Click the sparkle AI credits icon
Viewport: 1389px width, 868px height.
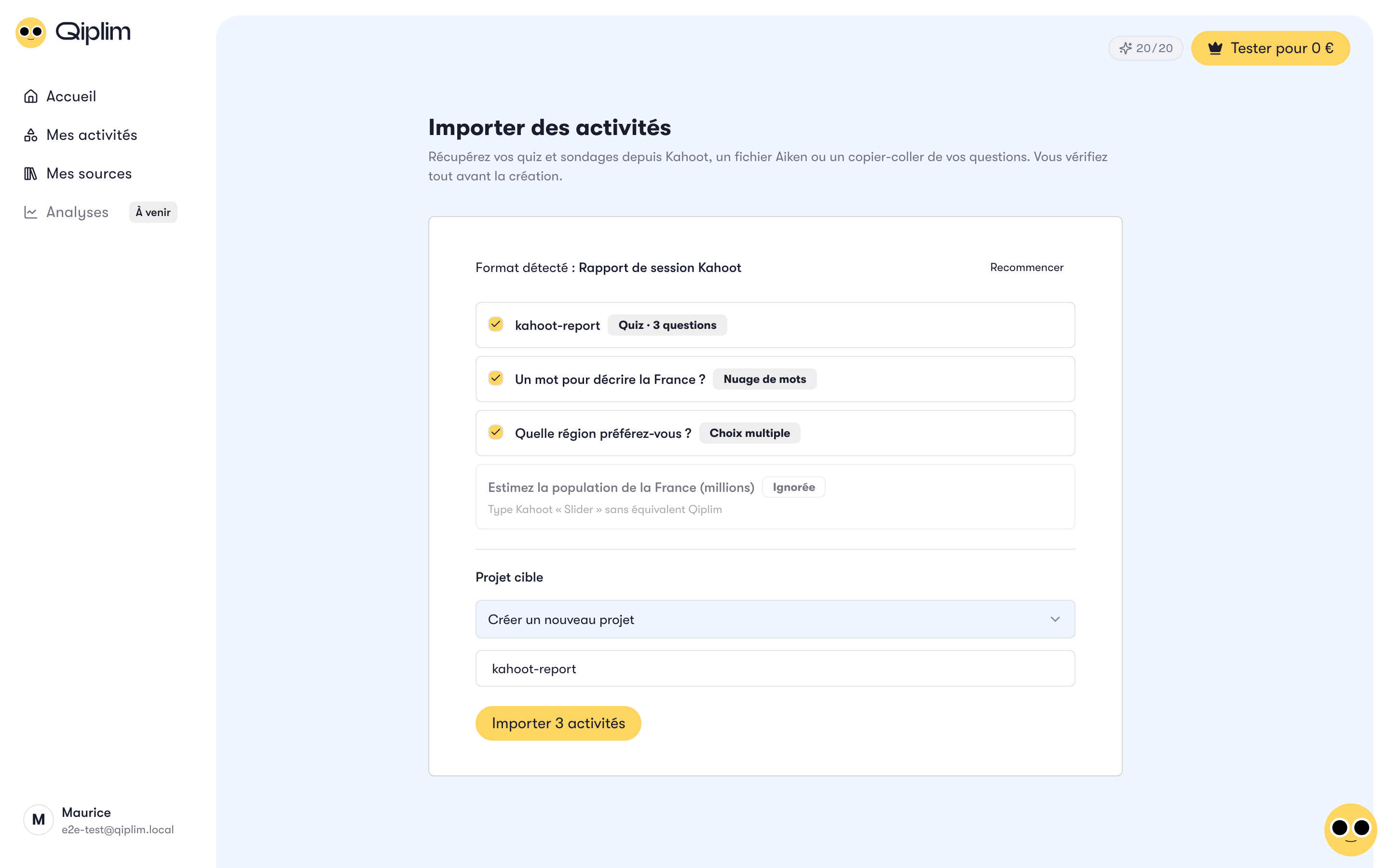[x=1125, y=48]
